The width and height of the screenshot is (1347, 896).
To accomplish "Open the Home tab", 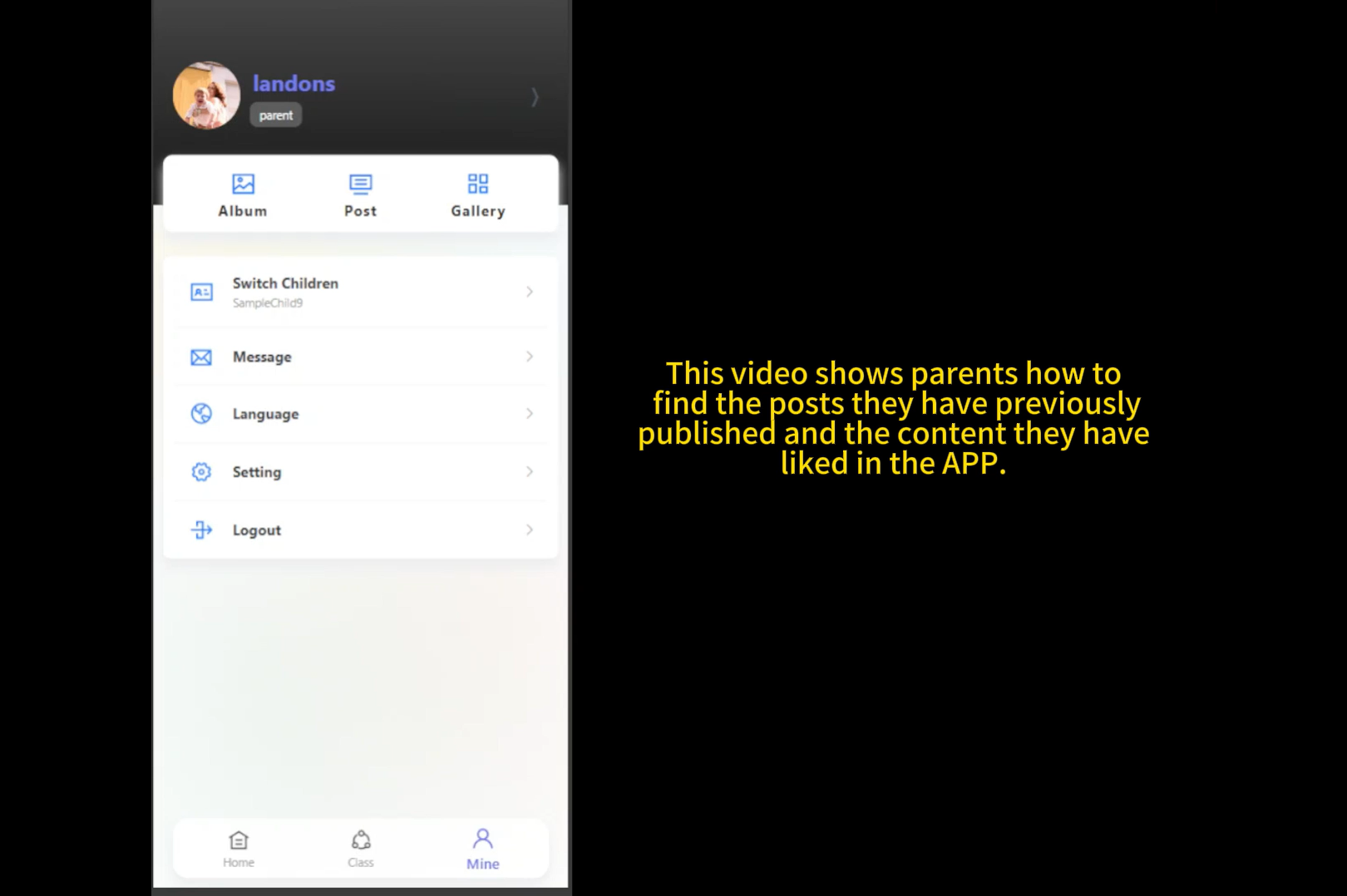I will (x=239, y=846).
